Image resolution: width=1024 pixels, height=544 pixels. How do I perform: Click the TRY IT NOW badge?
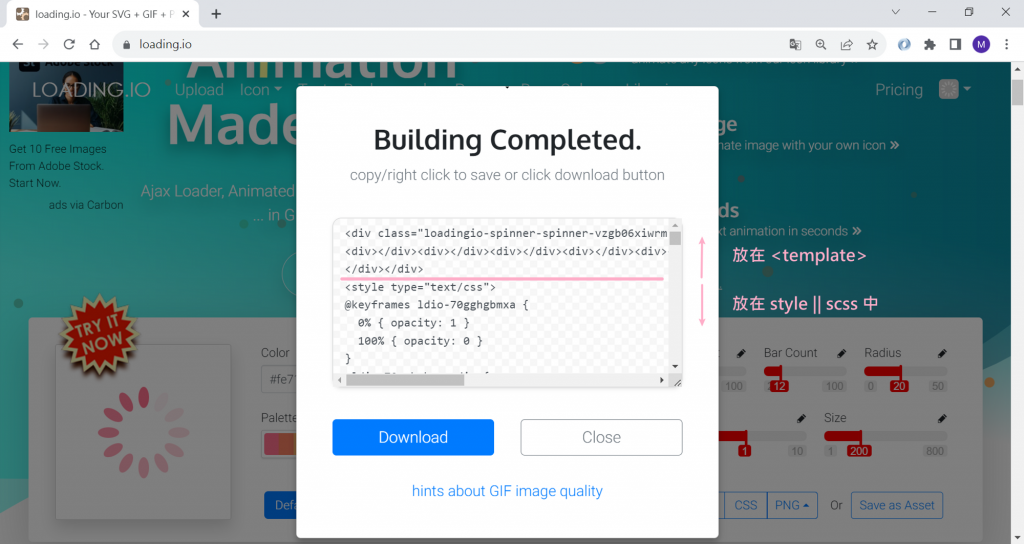[99, 334]
